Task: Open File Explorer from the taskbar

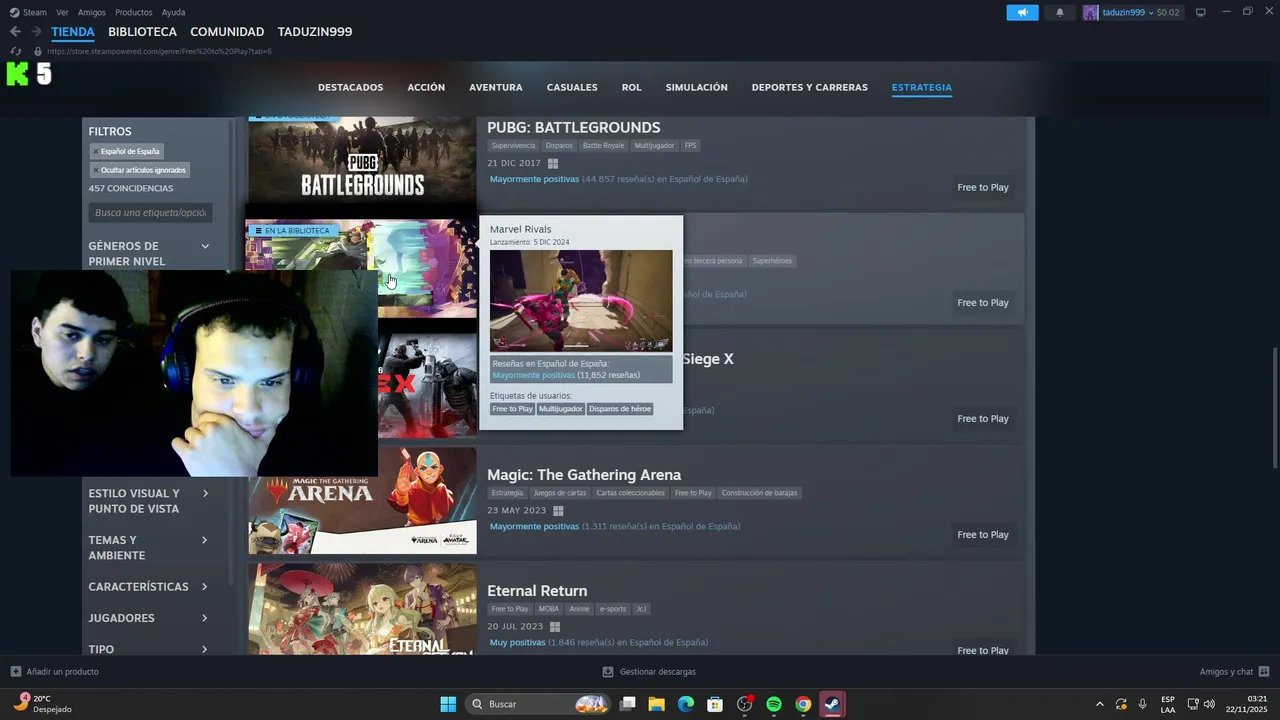Action: (x=657, y=704)
